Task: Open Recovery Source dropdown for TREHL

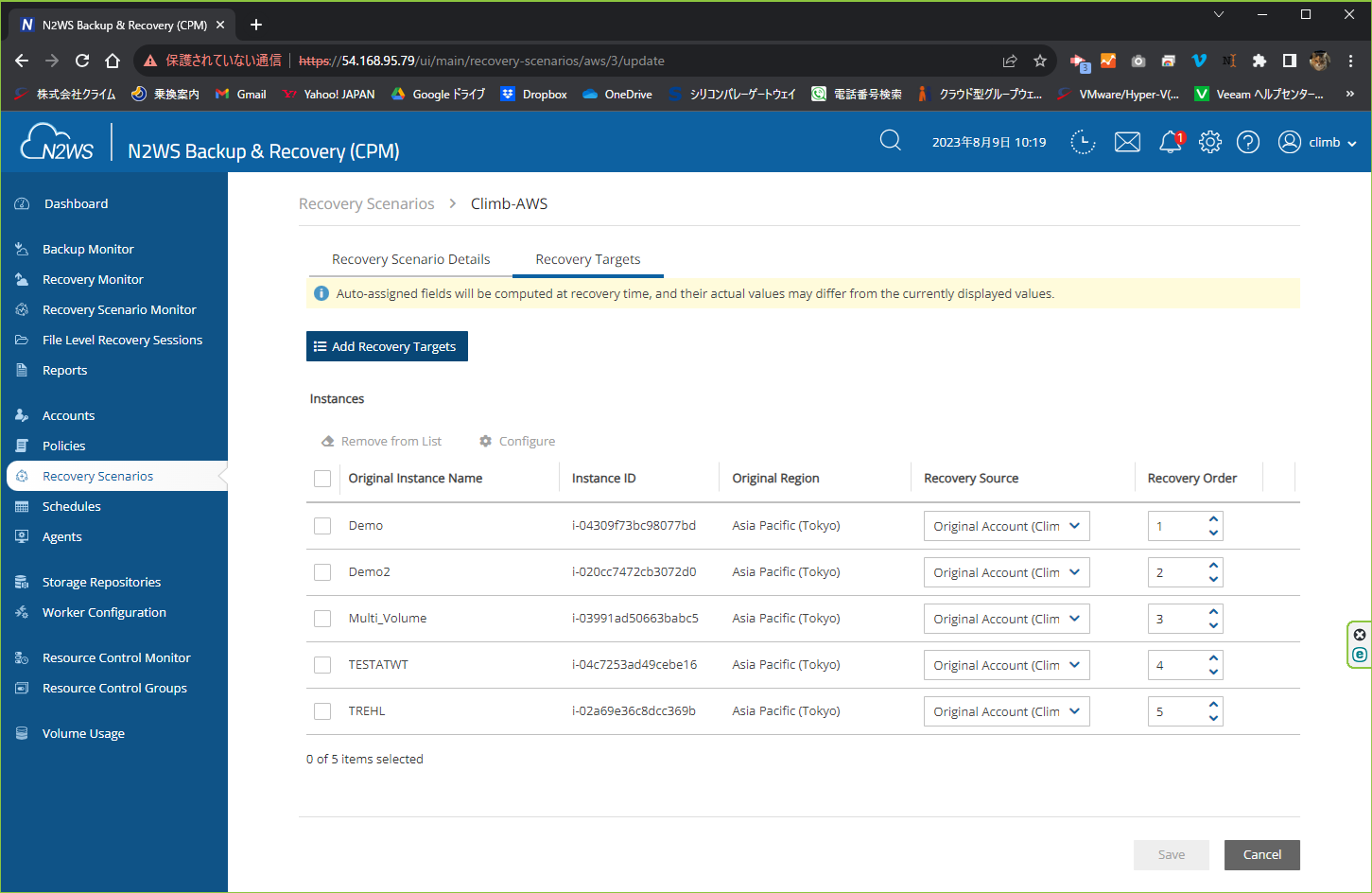Action: [x=1006, y=711]
